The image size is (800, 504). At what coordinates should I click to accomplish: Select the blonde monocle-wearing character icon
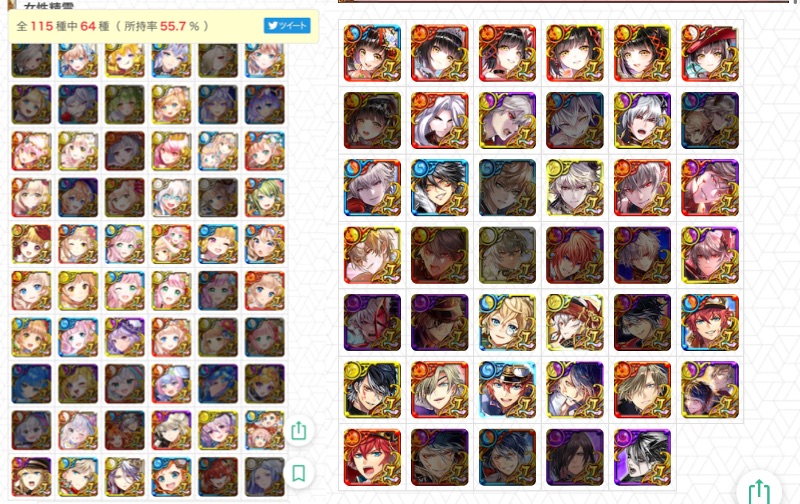click(x=507, y=322)
